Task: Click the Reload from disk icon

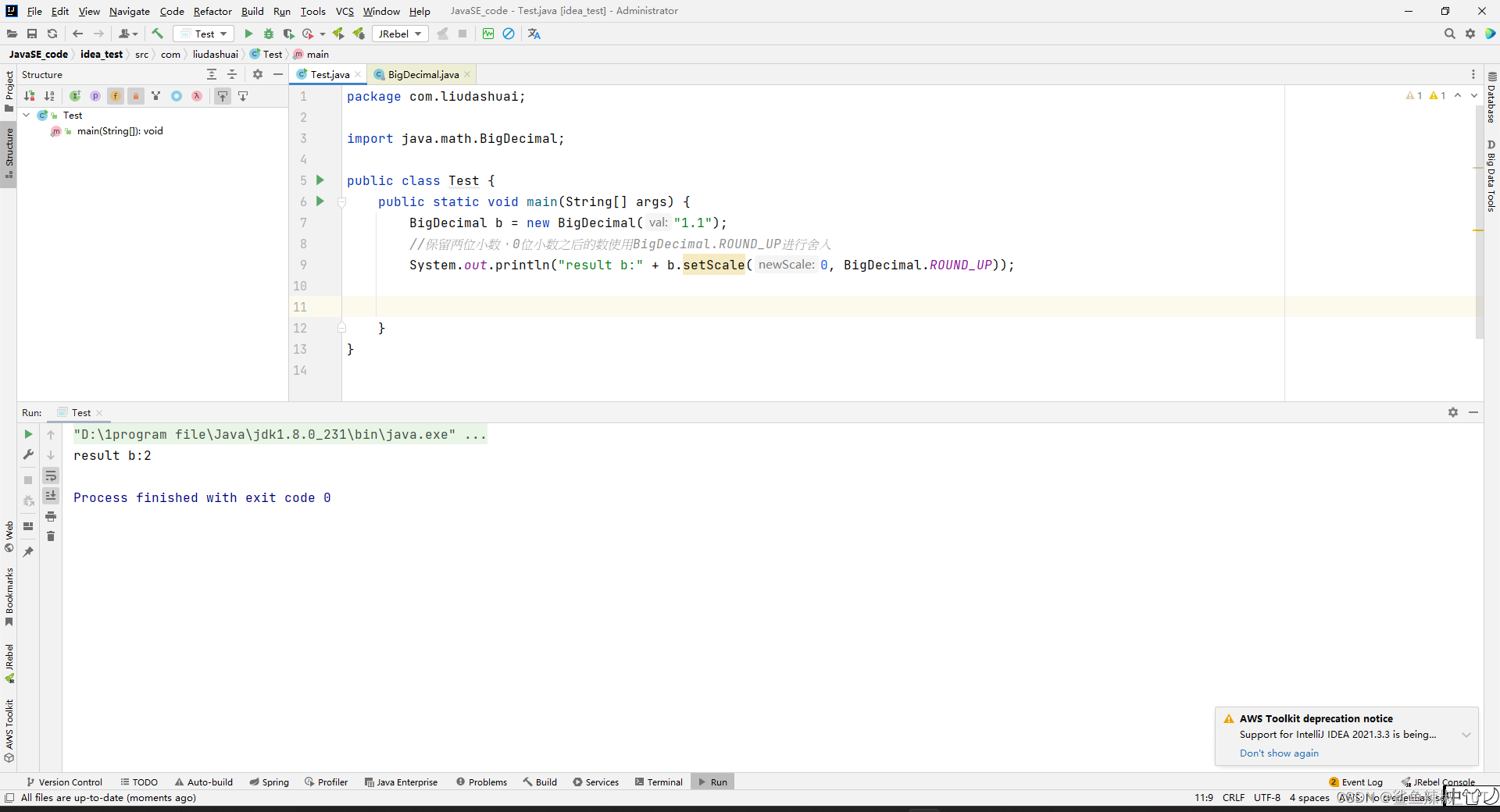Action: coord(52,34)
